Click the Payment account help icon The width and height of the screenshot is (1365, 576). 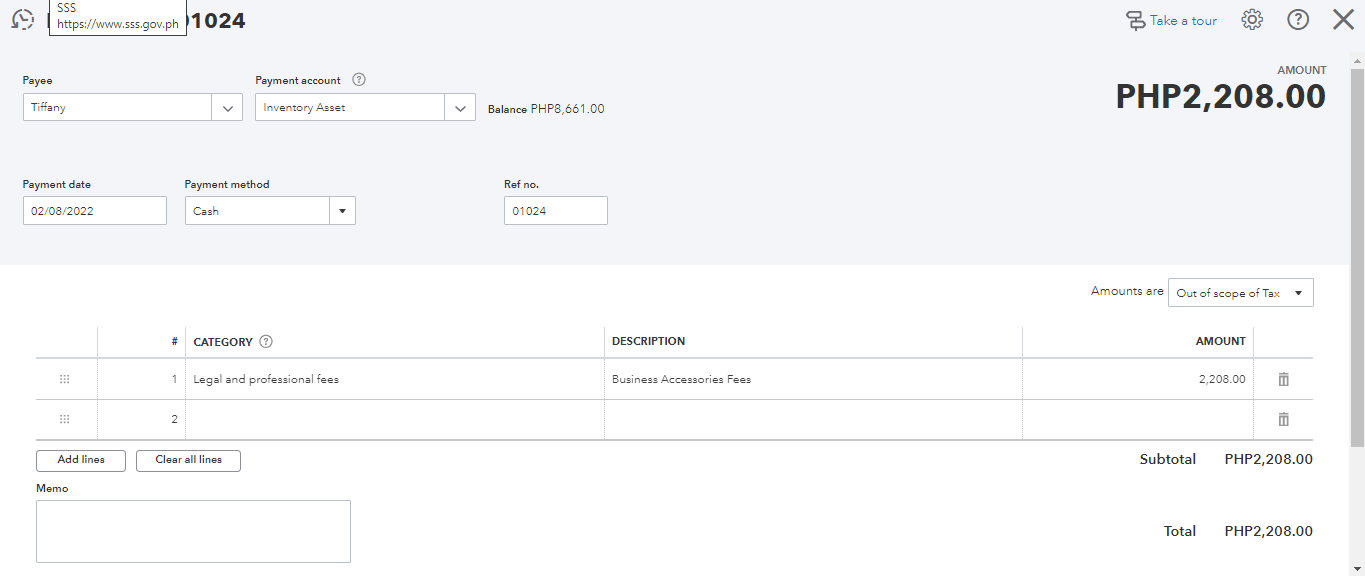pyautogui.click(x=359, y=80)
